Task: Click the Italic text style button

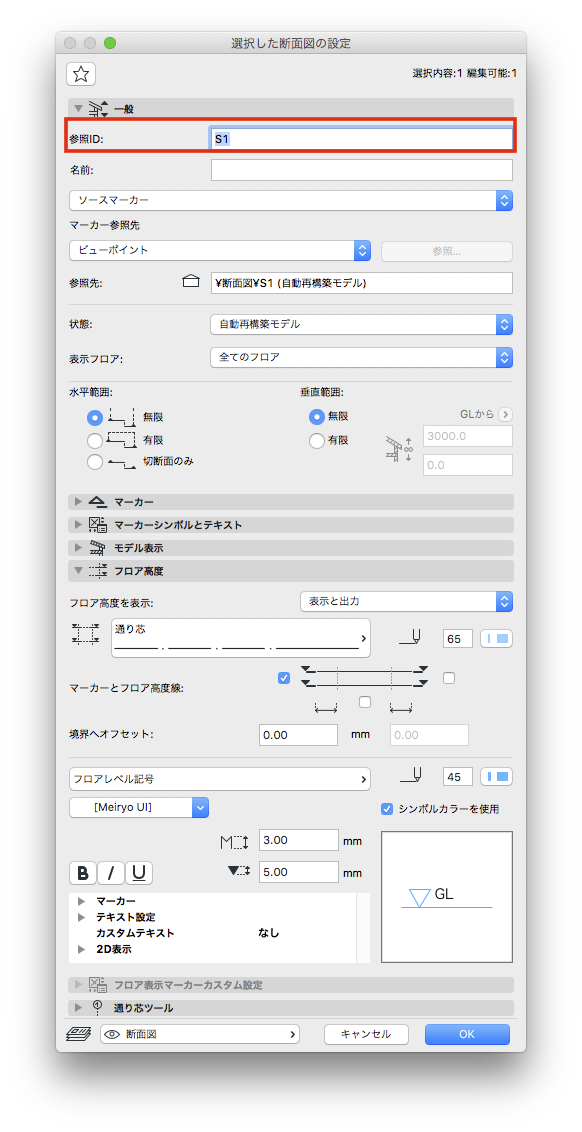Action: (x=111, y=873)
